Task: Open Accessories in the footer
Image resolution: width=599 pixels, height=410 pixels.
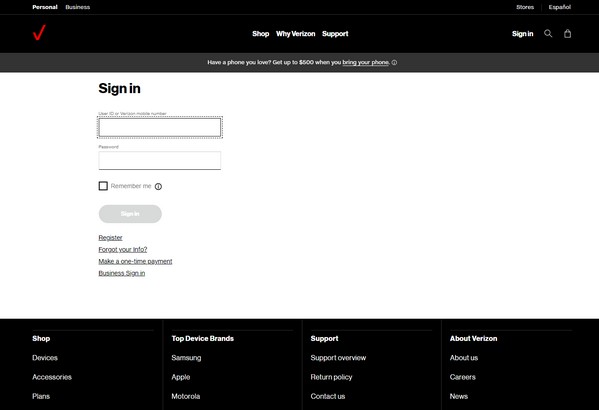Action: point(52,377)
